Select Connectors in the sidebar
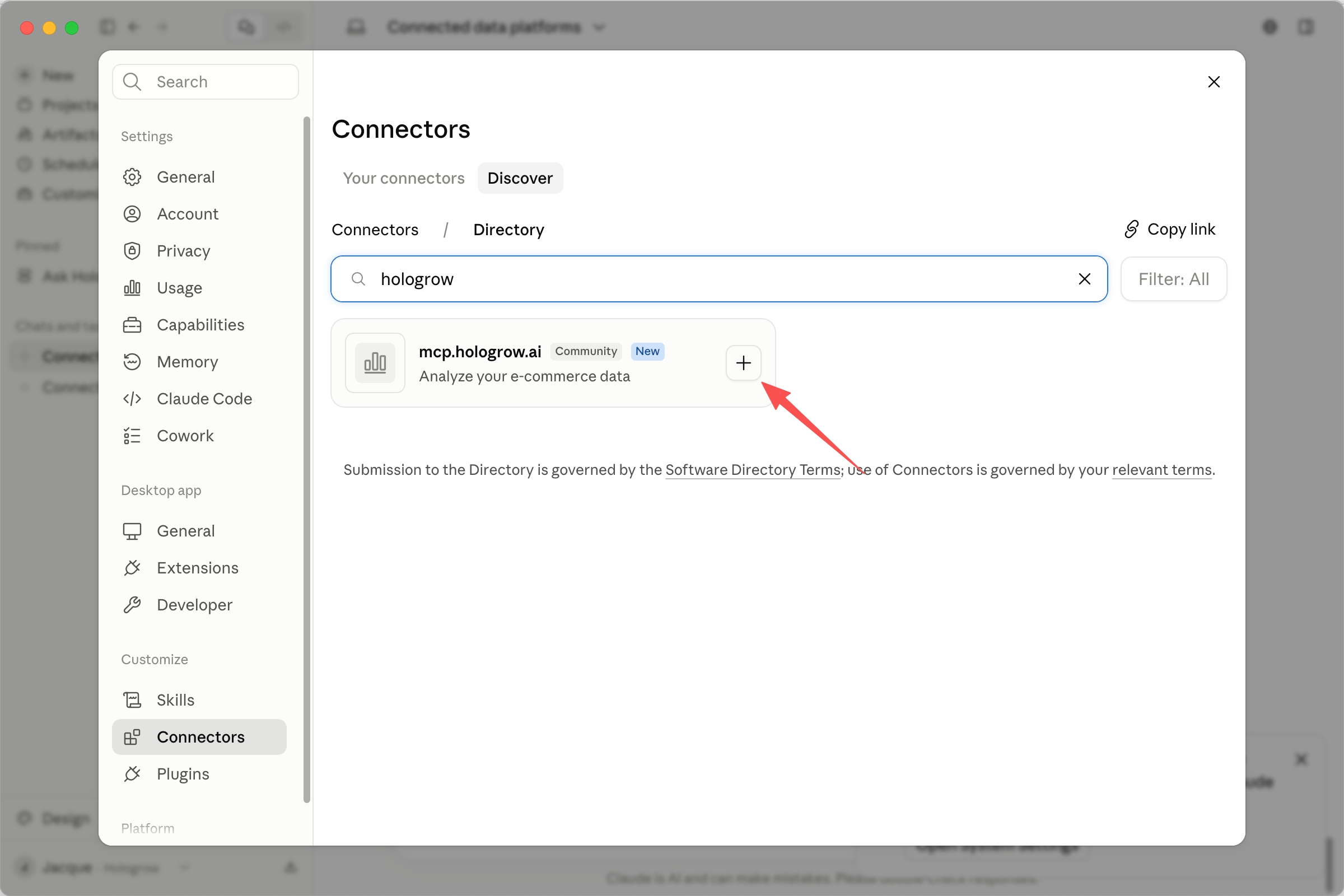This screenshot has width=1344, height=896. 199,737
